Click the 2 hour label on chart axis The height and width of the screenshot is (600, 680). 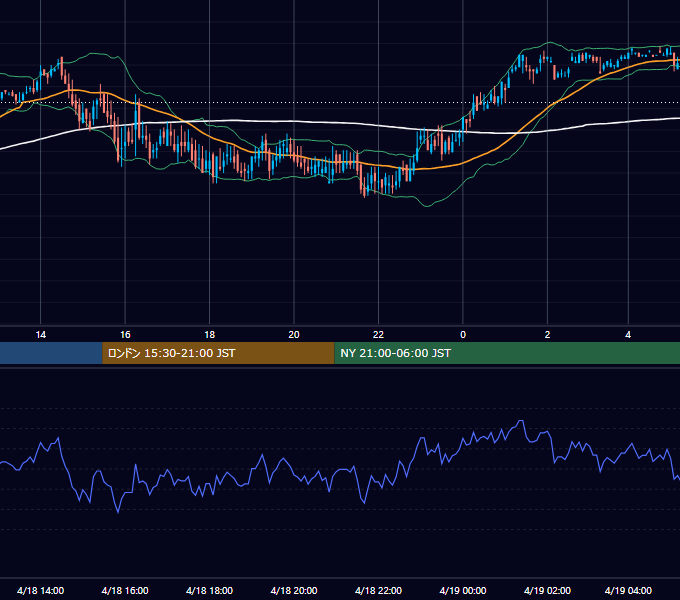tap(547, 335)
